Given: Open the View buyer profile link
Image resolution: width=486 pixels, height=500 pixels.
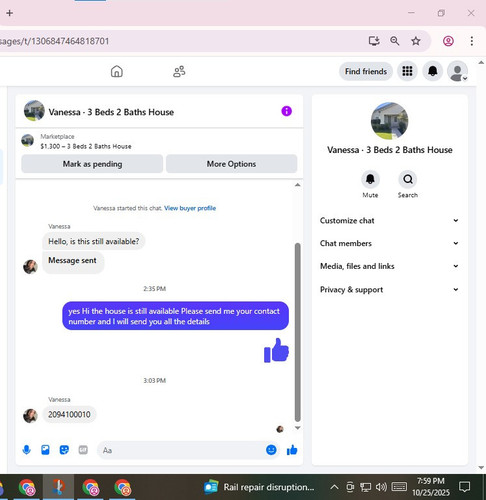Looking at the screenshot, I should [x=190, y=208].
